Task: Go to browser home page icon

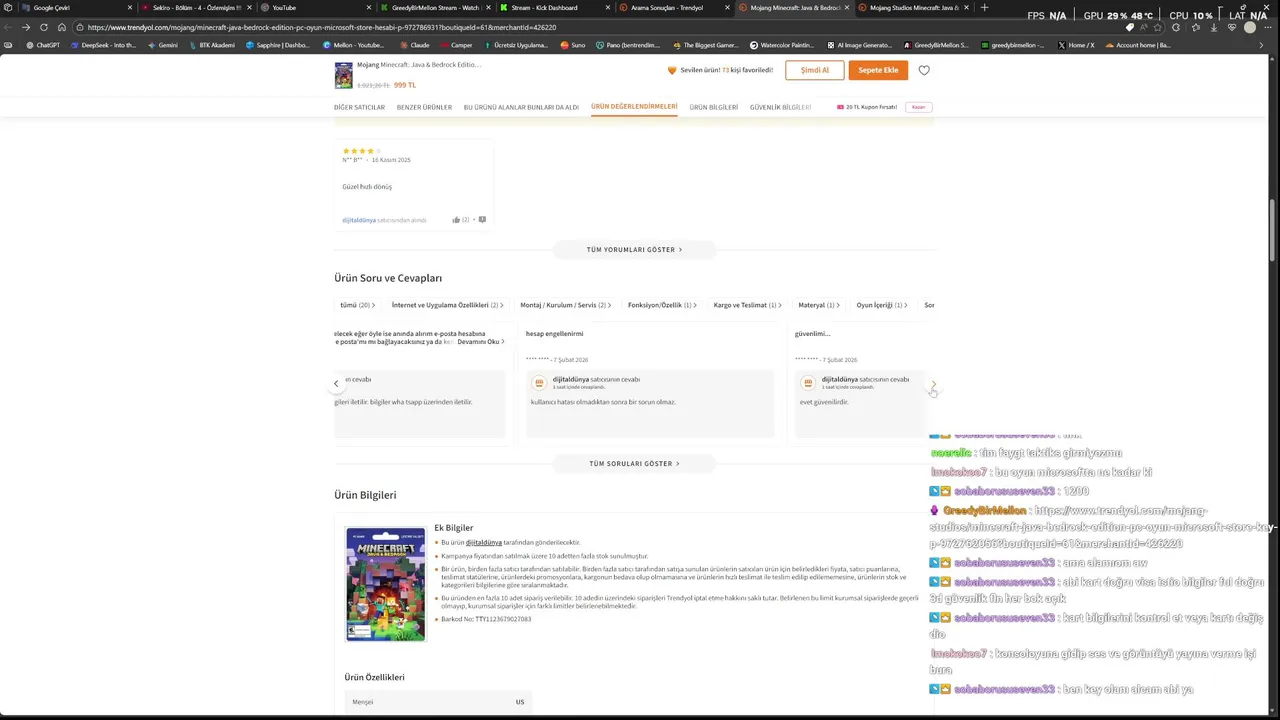Action: (x=62, y=27)
